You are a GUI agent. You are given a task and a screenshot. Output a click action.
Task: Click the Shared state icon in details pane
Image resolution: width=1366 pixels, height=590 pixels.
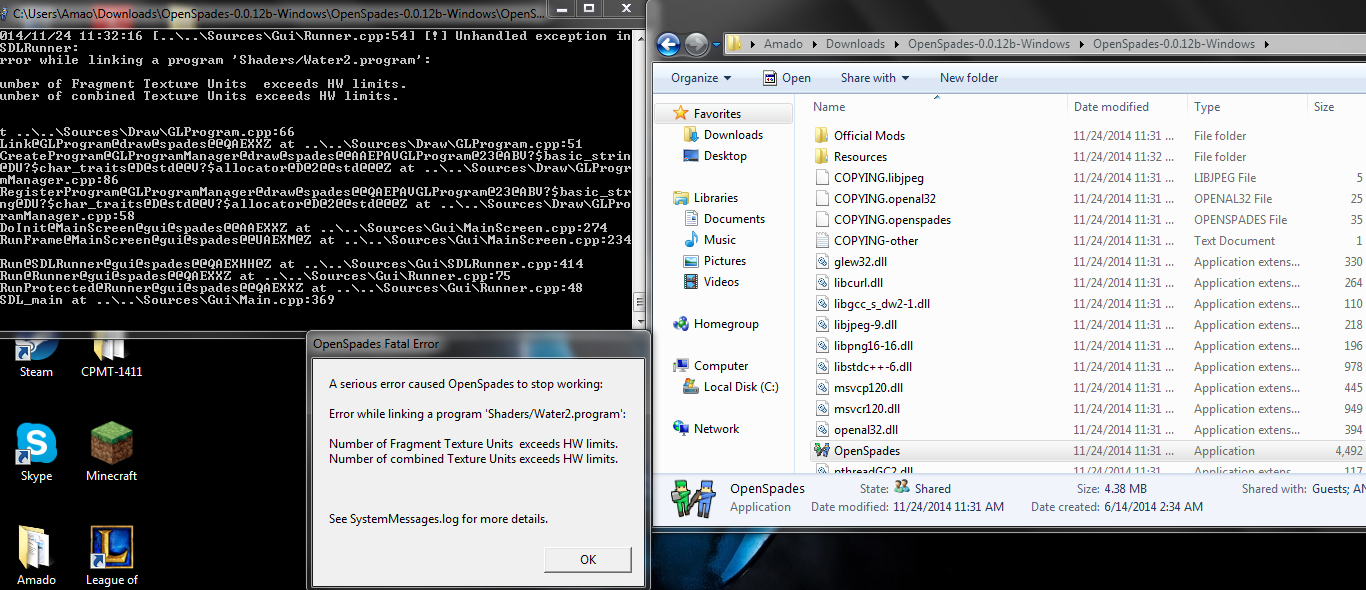click(x=902, y=487)
